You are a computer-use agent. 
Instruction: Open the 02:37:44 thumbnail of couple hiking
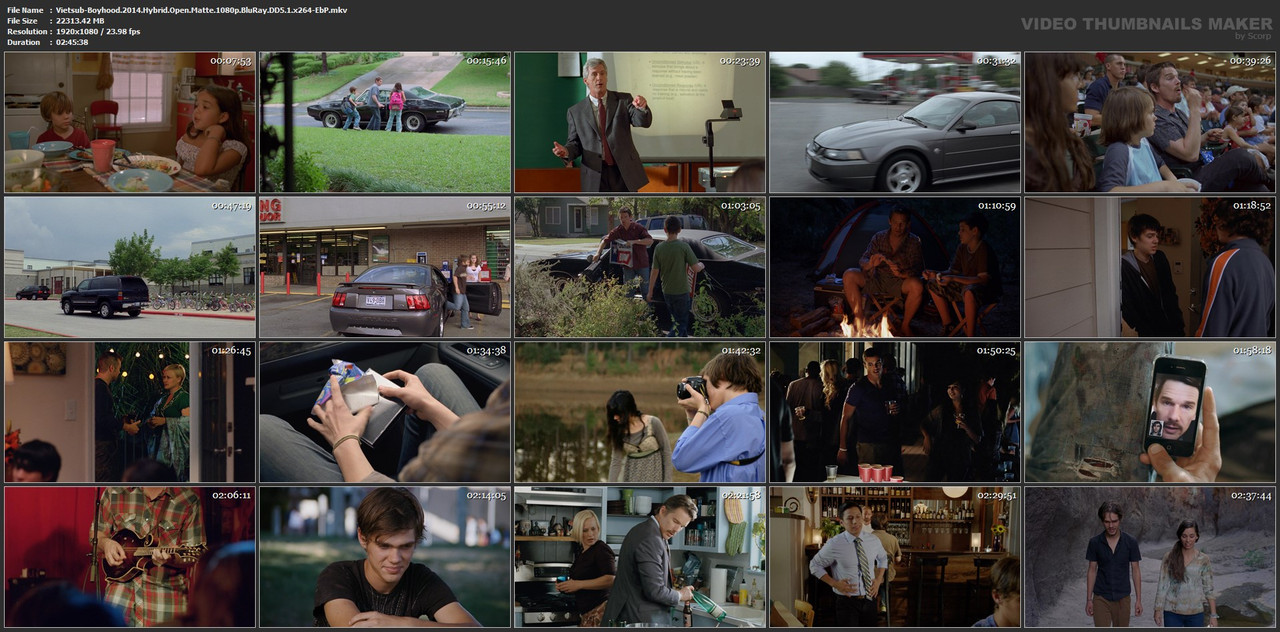[x=1150, y=557]
